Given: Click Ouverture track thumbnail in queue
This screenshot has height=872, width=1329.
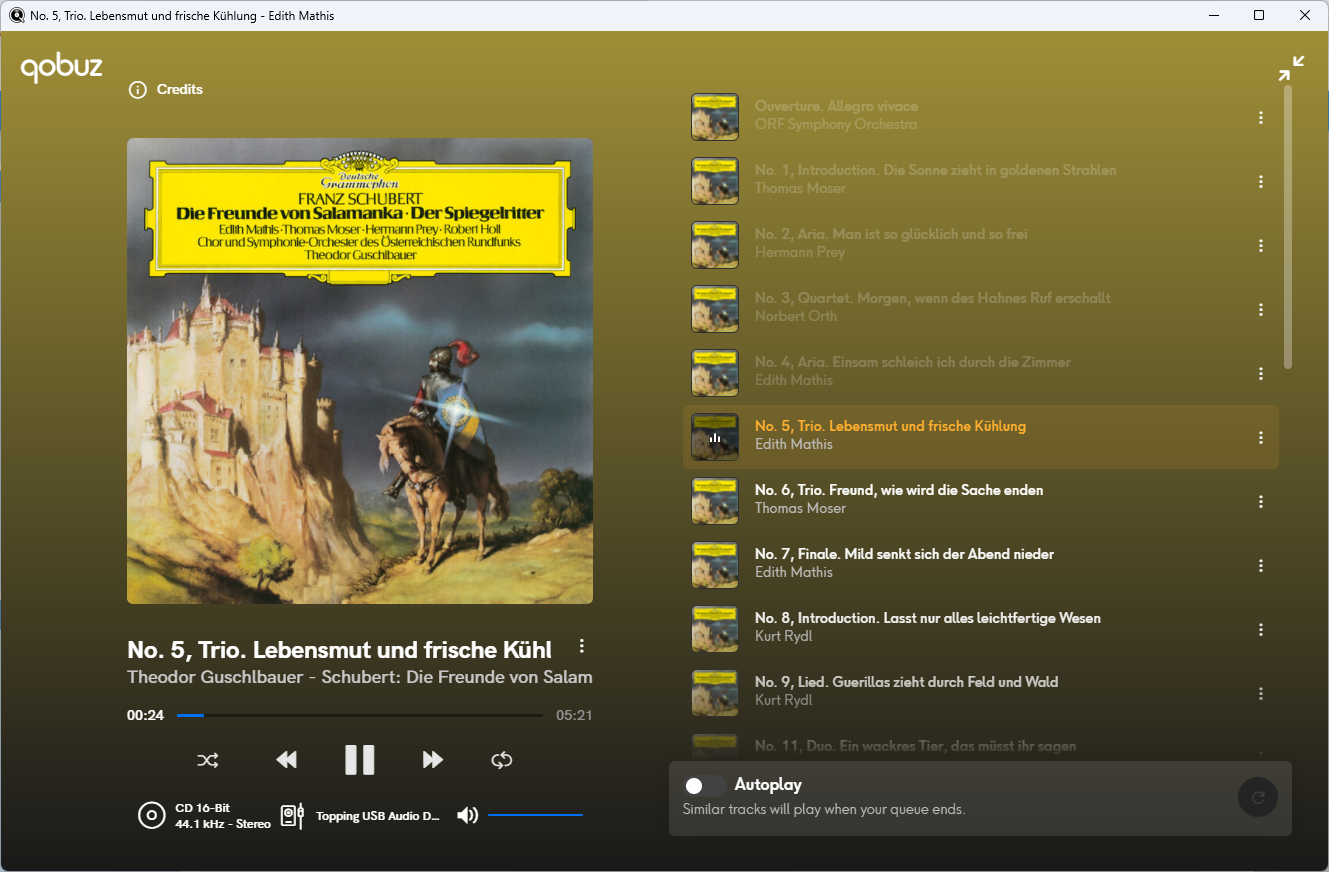Looking at the screenshot, I should click(x=715, y=117).
